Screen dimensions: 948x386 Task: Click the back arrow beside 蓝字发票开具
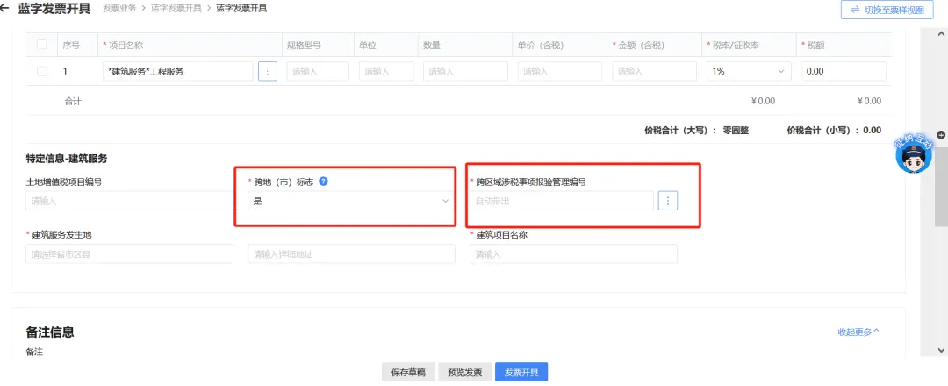(5, 9)
